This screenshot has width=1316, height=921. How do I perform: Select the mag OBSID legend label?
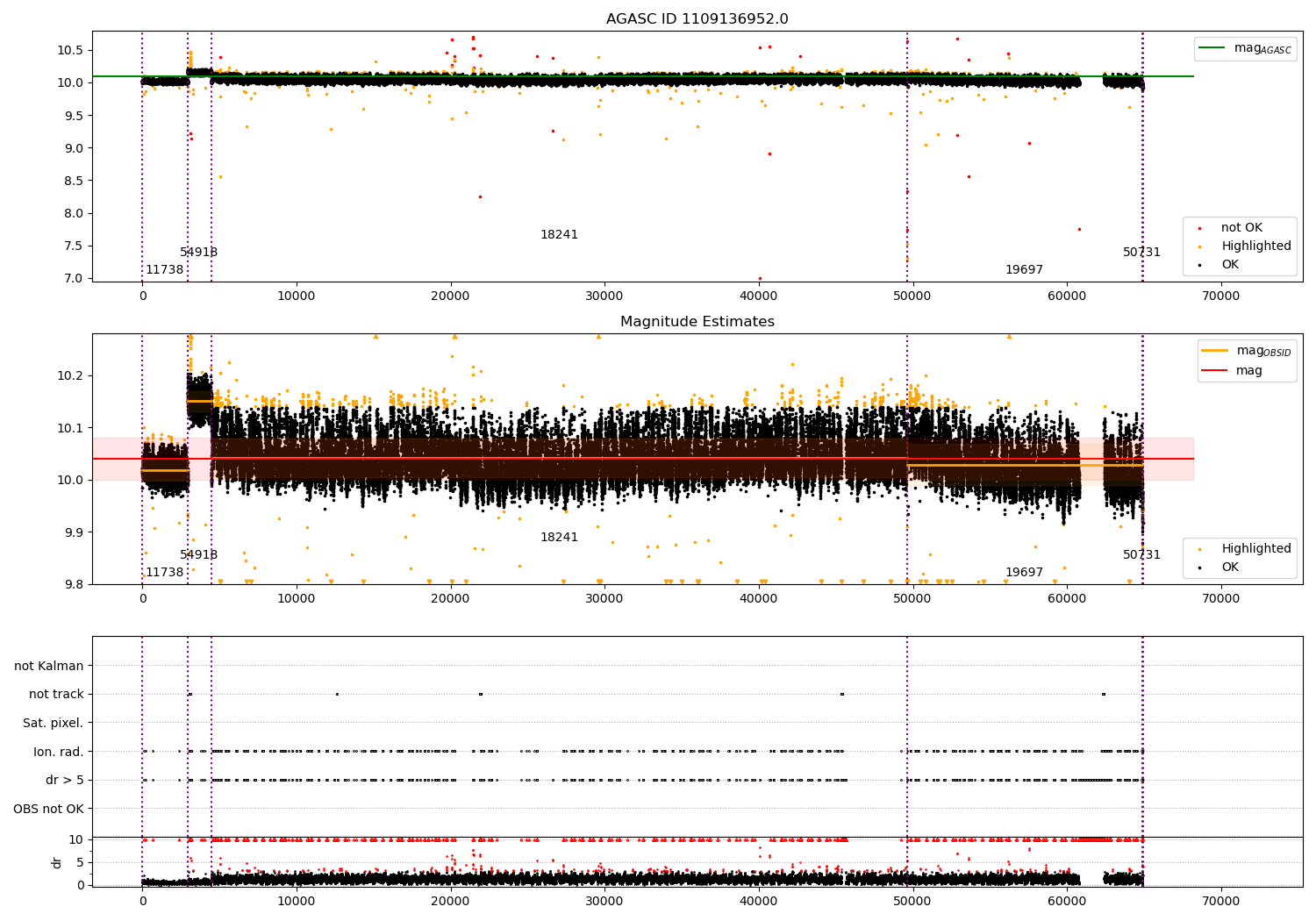tap(1263, 351)
